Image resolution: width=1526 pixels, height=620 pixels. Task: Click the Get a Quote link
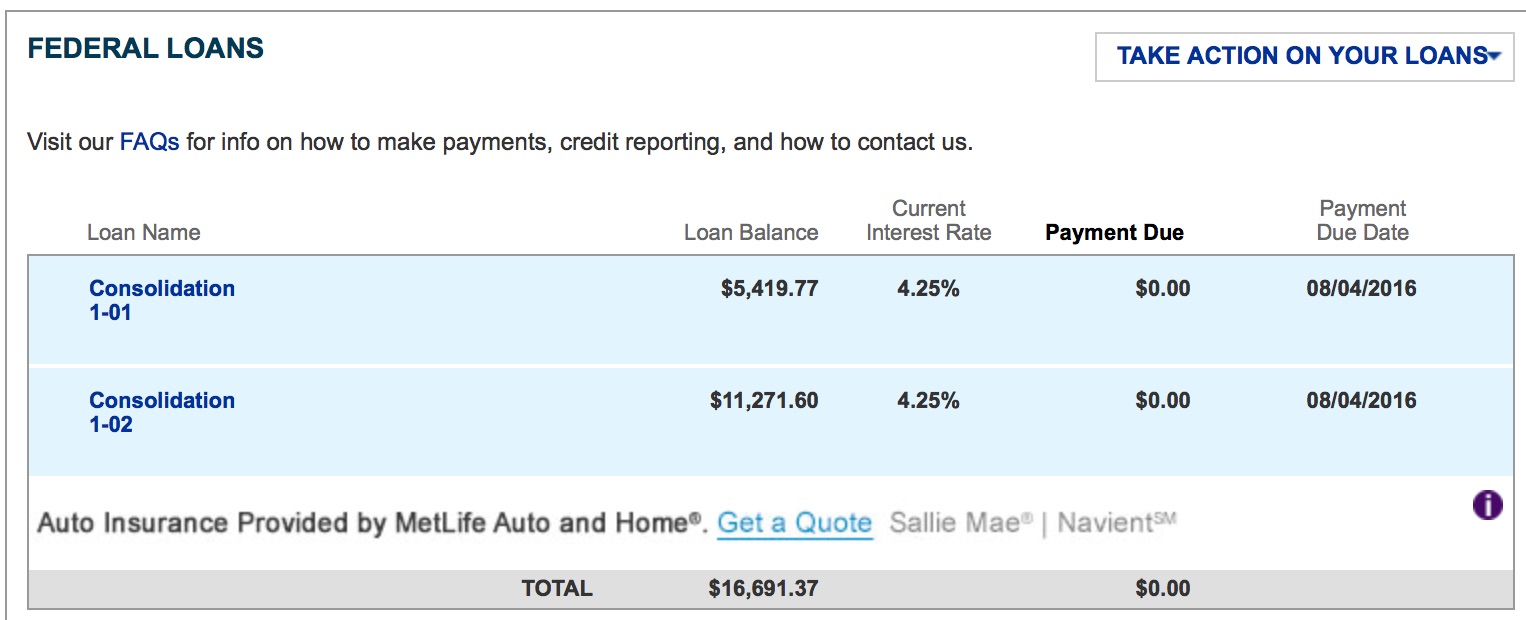pyautogui.click(x=794, y=523)
